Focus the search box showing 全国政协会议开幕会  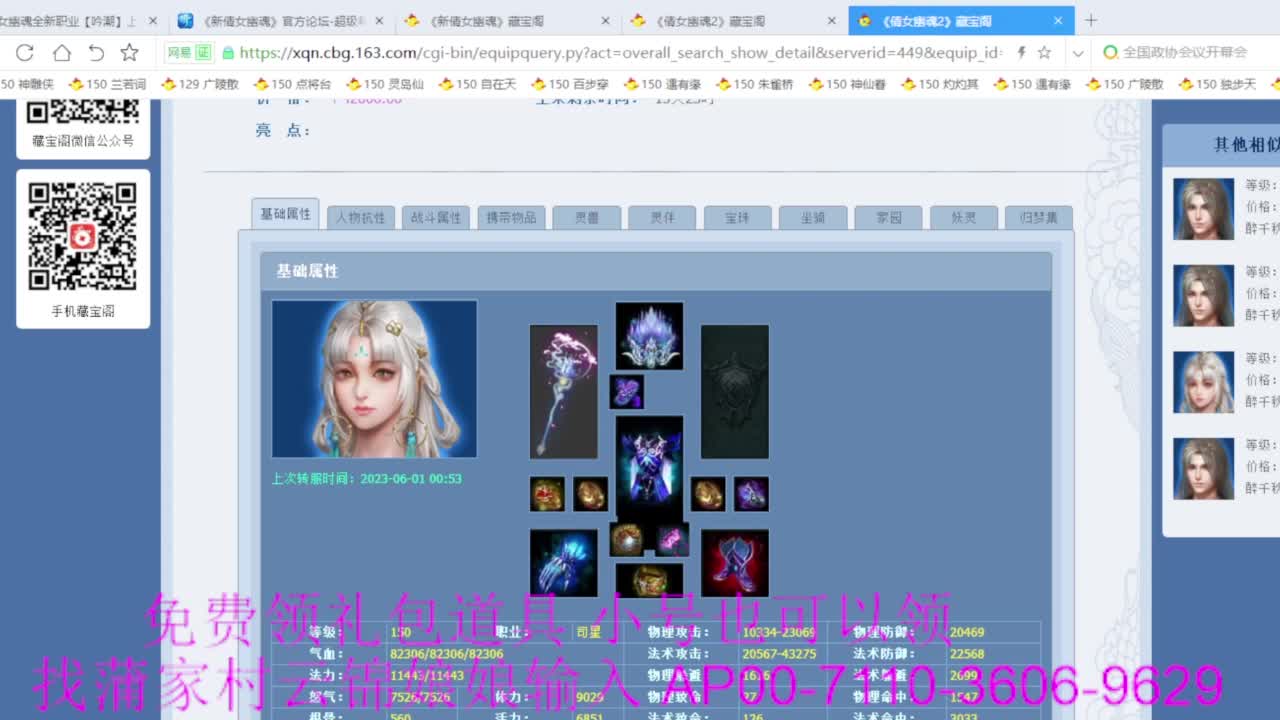[x=1185, y=52]
